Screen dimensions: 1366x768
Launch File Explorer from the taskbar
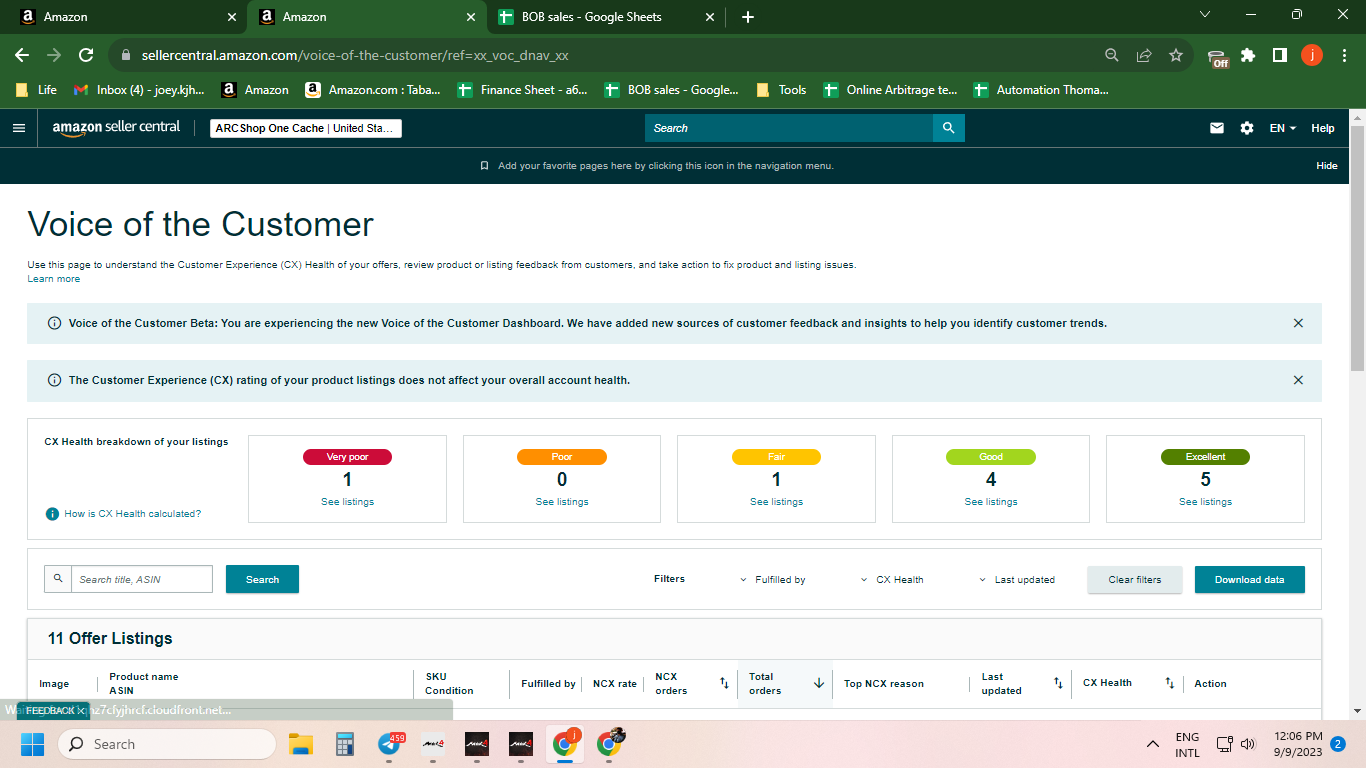pyautogui.click(x=301, y=744)
